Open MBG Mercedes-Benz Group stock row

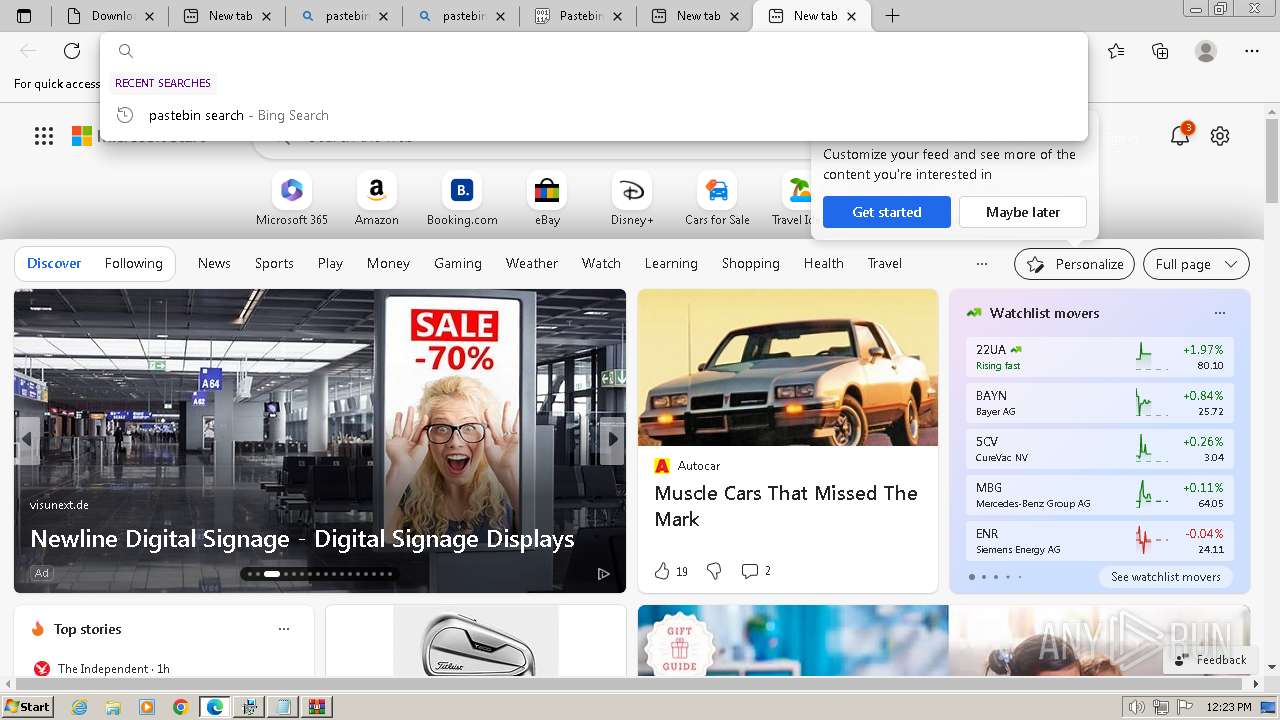coord(1100,495)
